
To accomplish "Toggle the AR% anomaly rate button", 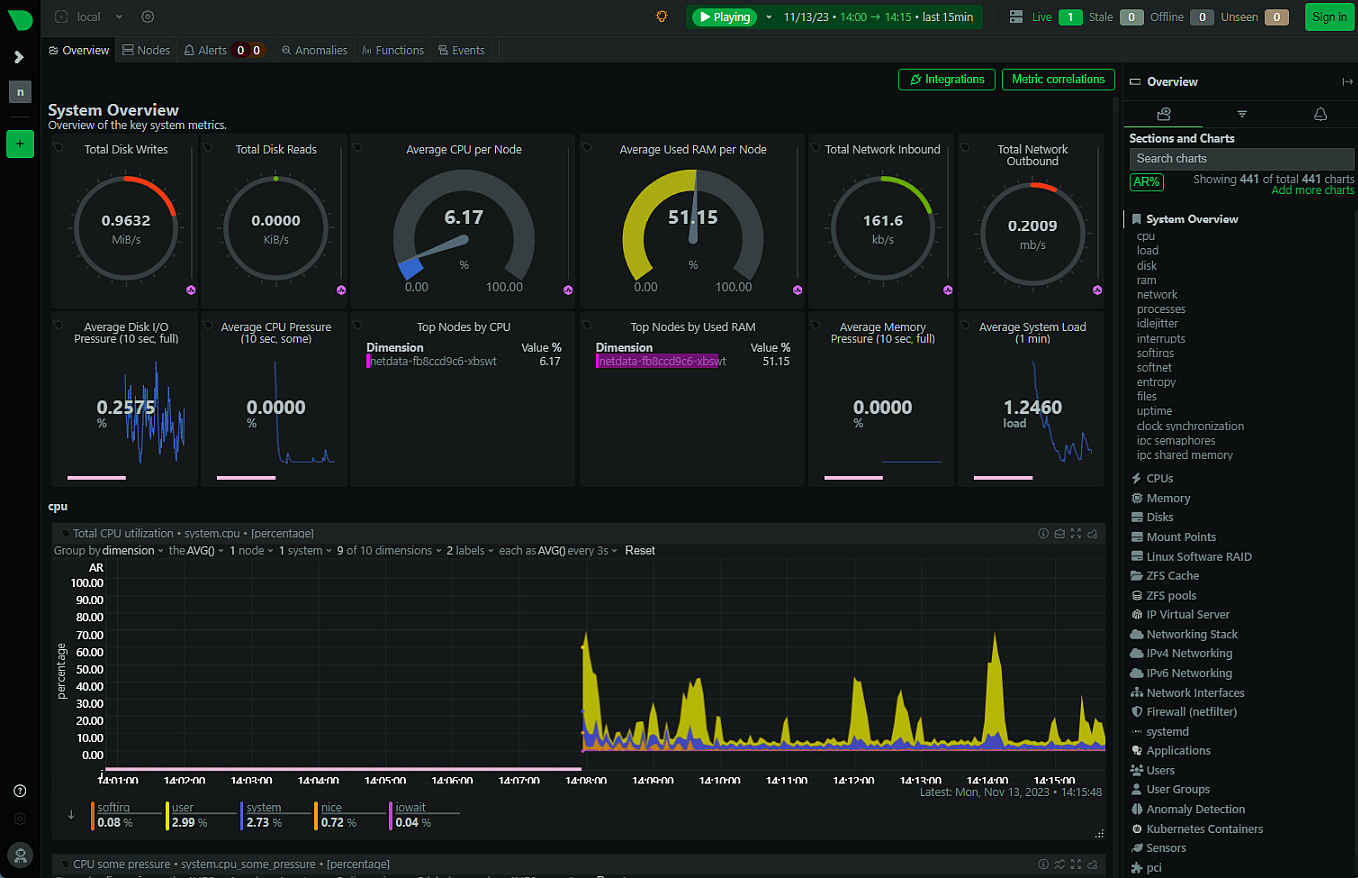I will [1146, 182].
